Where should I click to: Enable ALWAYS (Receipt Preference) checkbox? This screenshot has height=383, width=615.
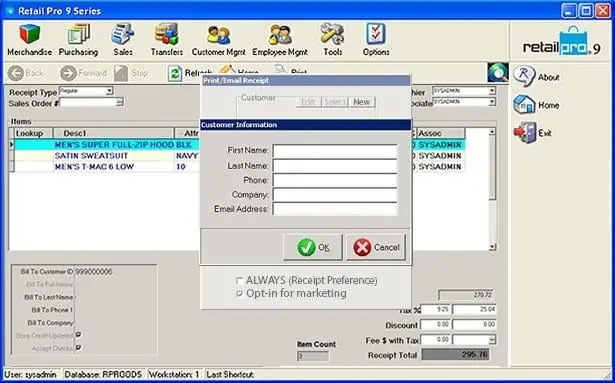(x=240, y=281)
